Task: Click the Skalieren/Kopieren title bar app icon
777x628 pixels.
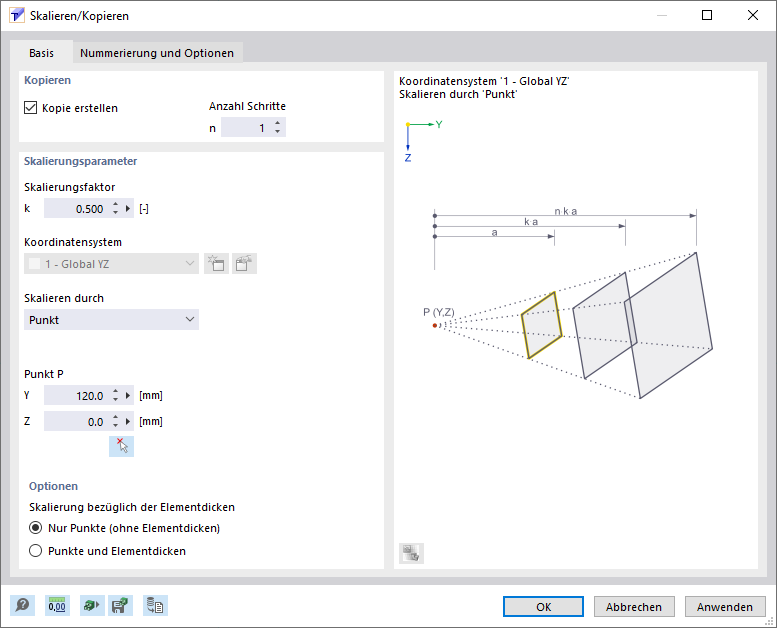Action: pos(16,15)
